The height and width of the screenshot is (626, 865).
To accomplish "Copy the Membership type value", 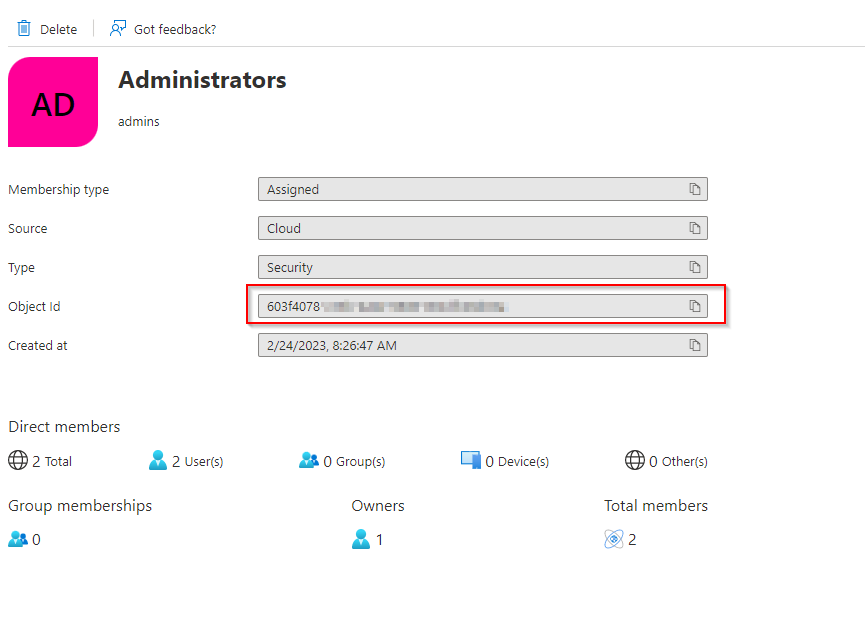I will click(694, 189).
